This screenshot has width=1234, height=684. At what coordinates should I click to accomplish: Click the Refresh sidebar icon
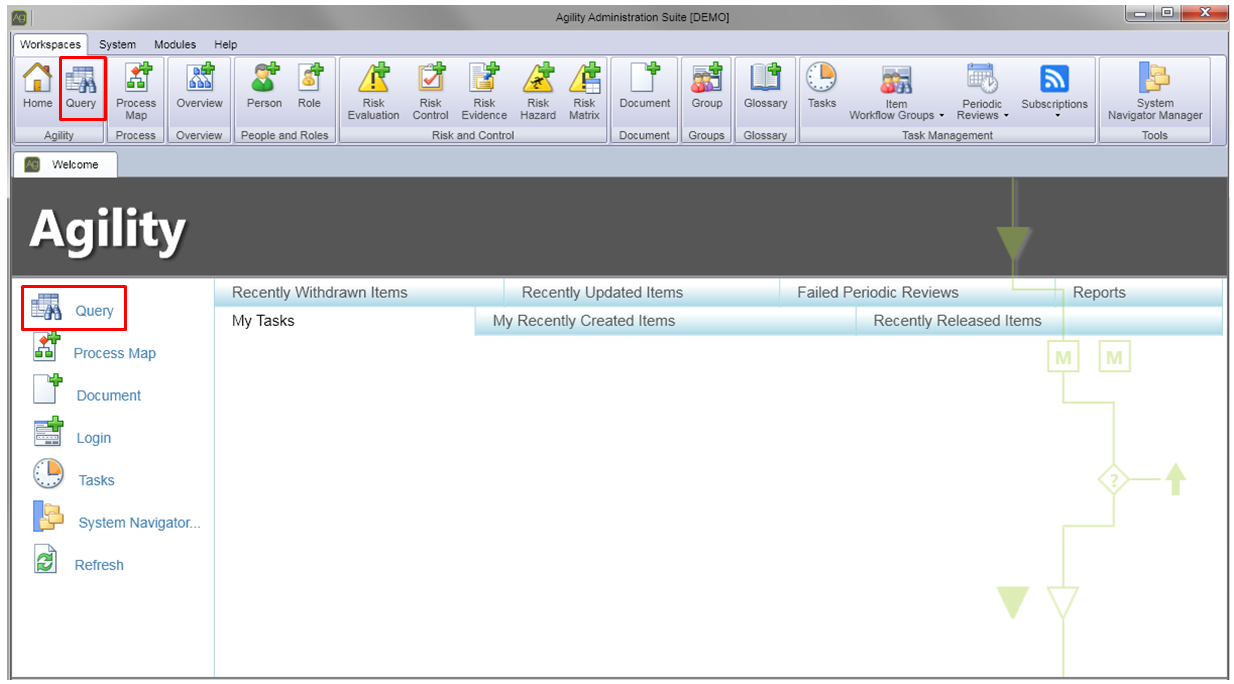(x=46, y=559)
